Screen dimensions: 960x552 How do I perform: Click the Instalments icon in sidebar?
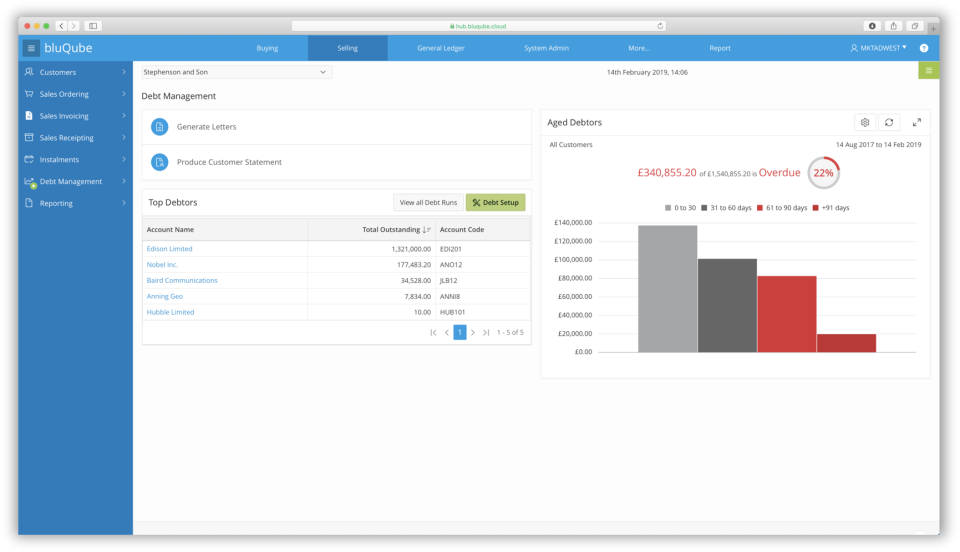29,159
